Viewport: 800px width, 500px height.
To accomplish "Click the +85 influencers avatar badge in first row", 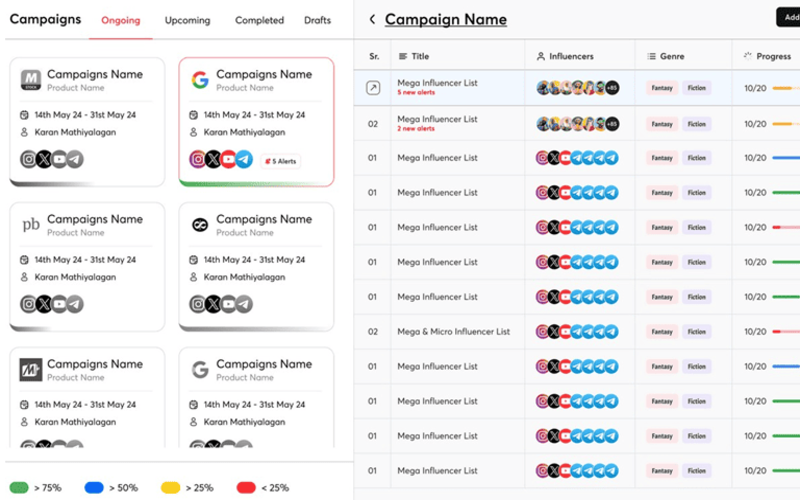I will 612,88.
